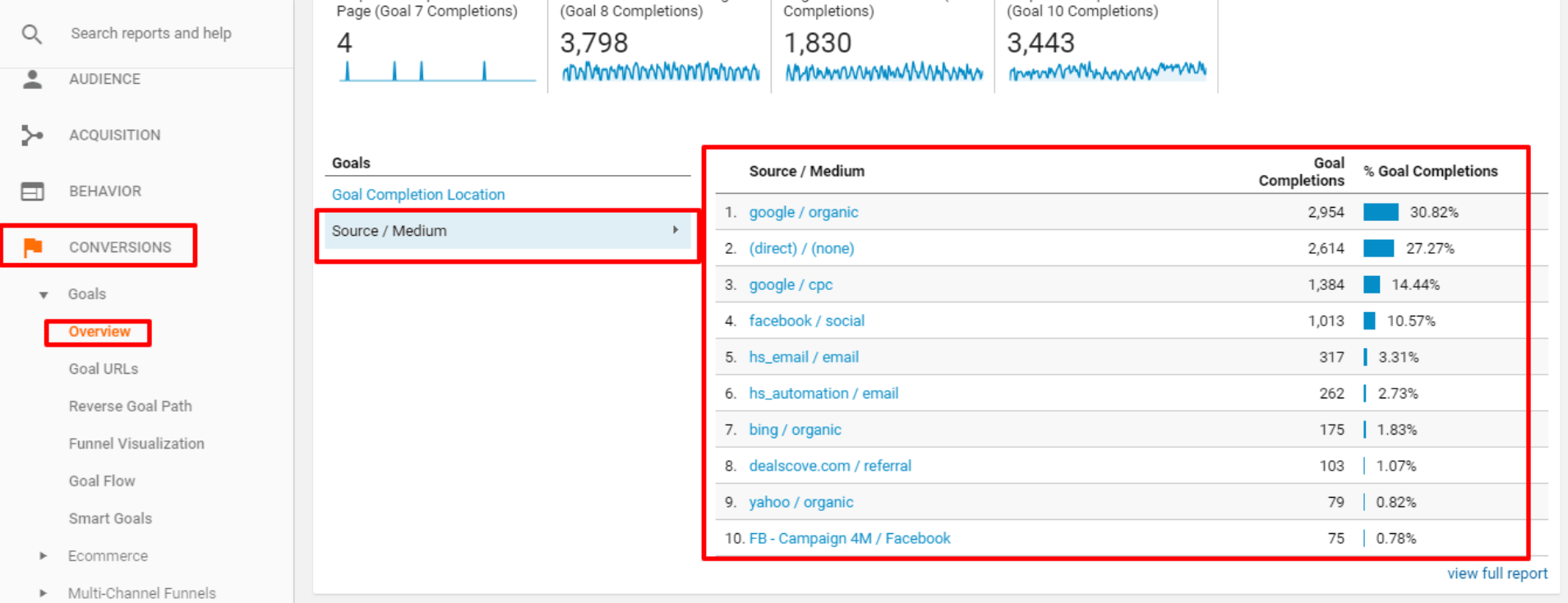The width and height of the screenshot is (1568, 603).
Task: Click the 3,443 goal completions value
Action: point(1041,43)
